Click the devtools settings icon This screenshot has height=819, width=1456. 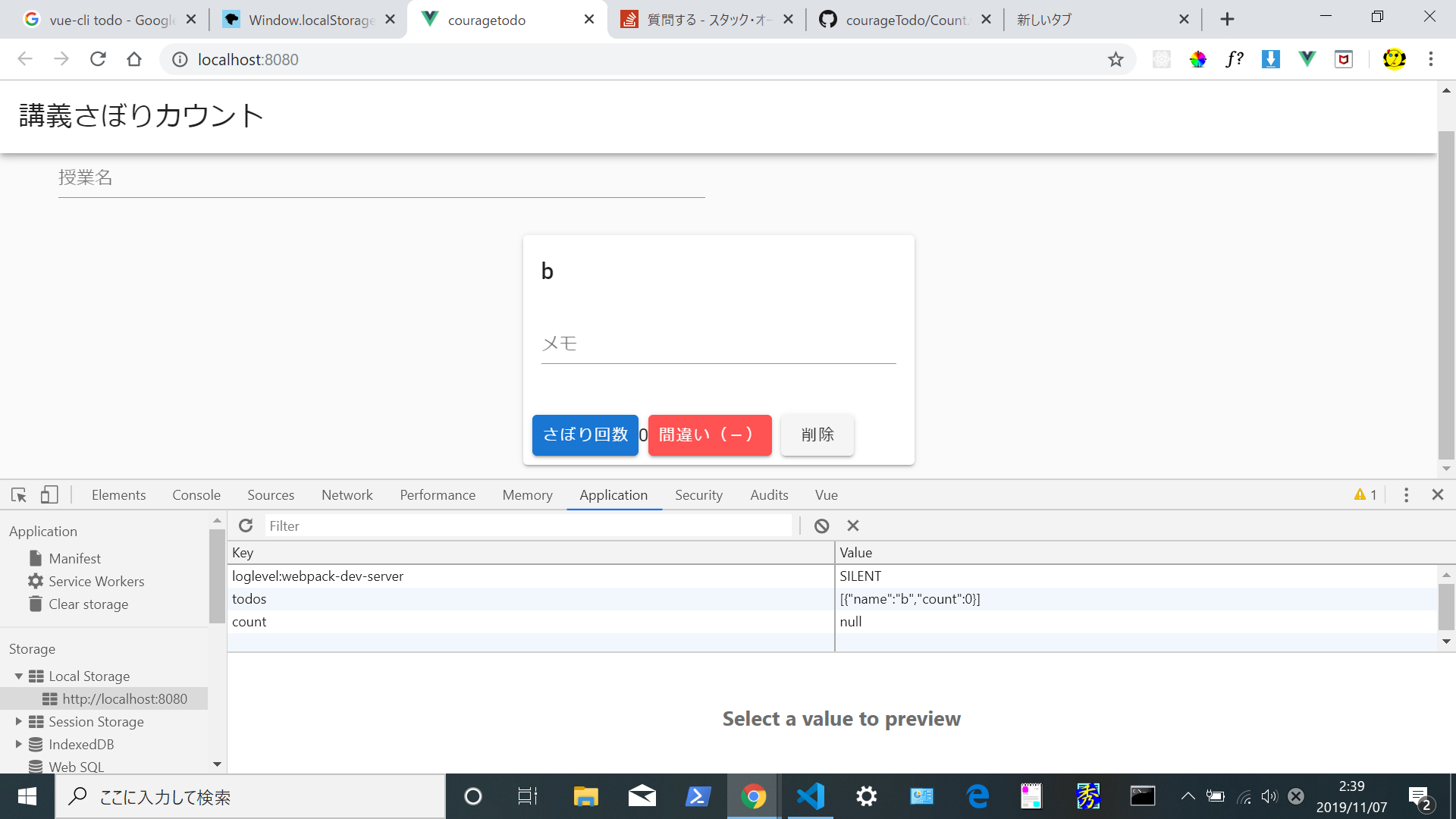[1406, 494]
